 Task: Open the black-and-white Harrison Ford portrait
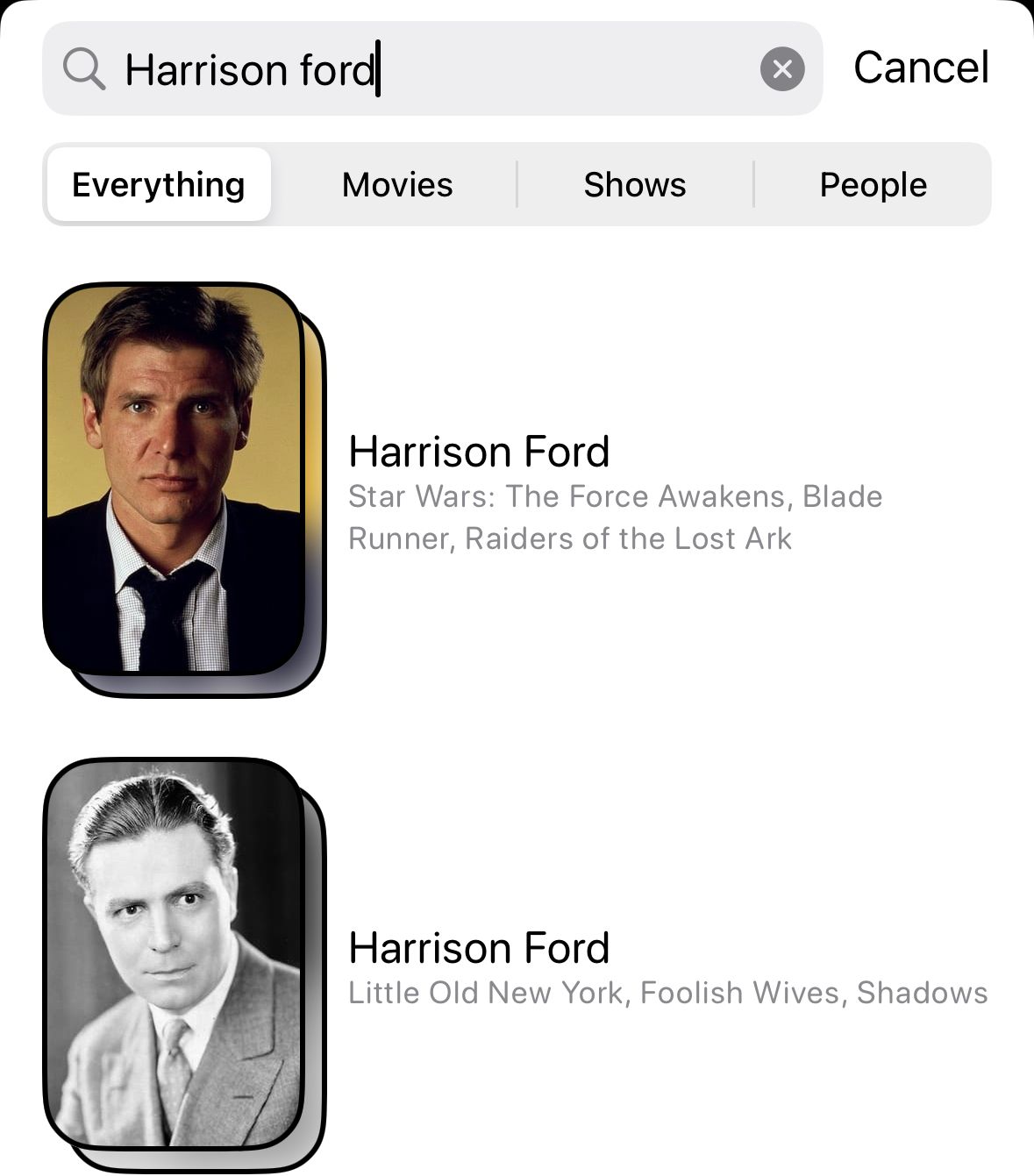[174, 953]
